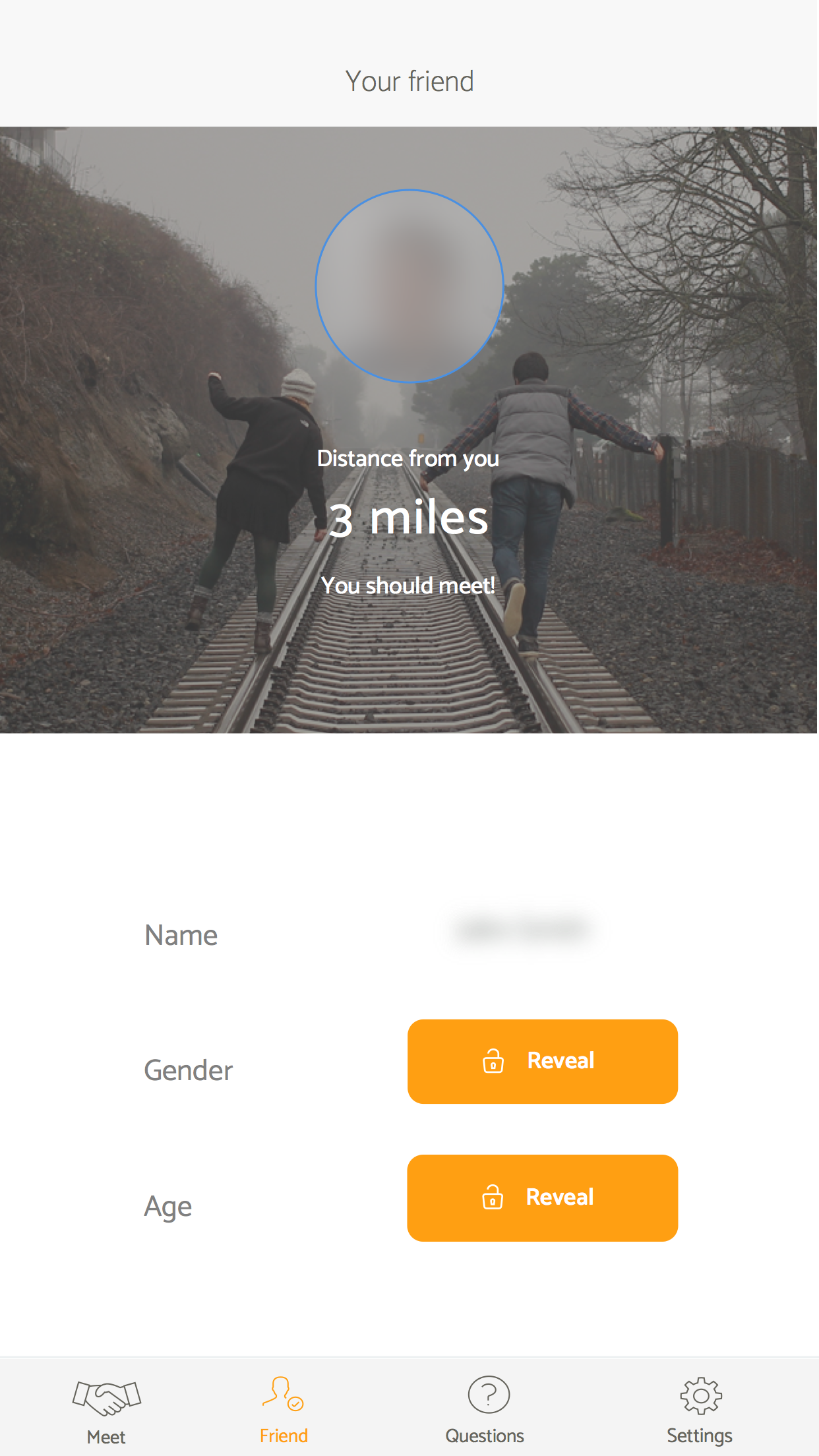819x1456 pixels.
Task: Open the Questions help icon
Action: [489, 1395]
